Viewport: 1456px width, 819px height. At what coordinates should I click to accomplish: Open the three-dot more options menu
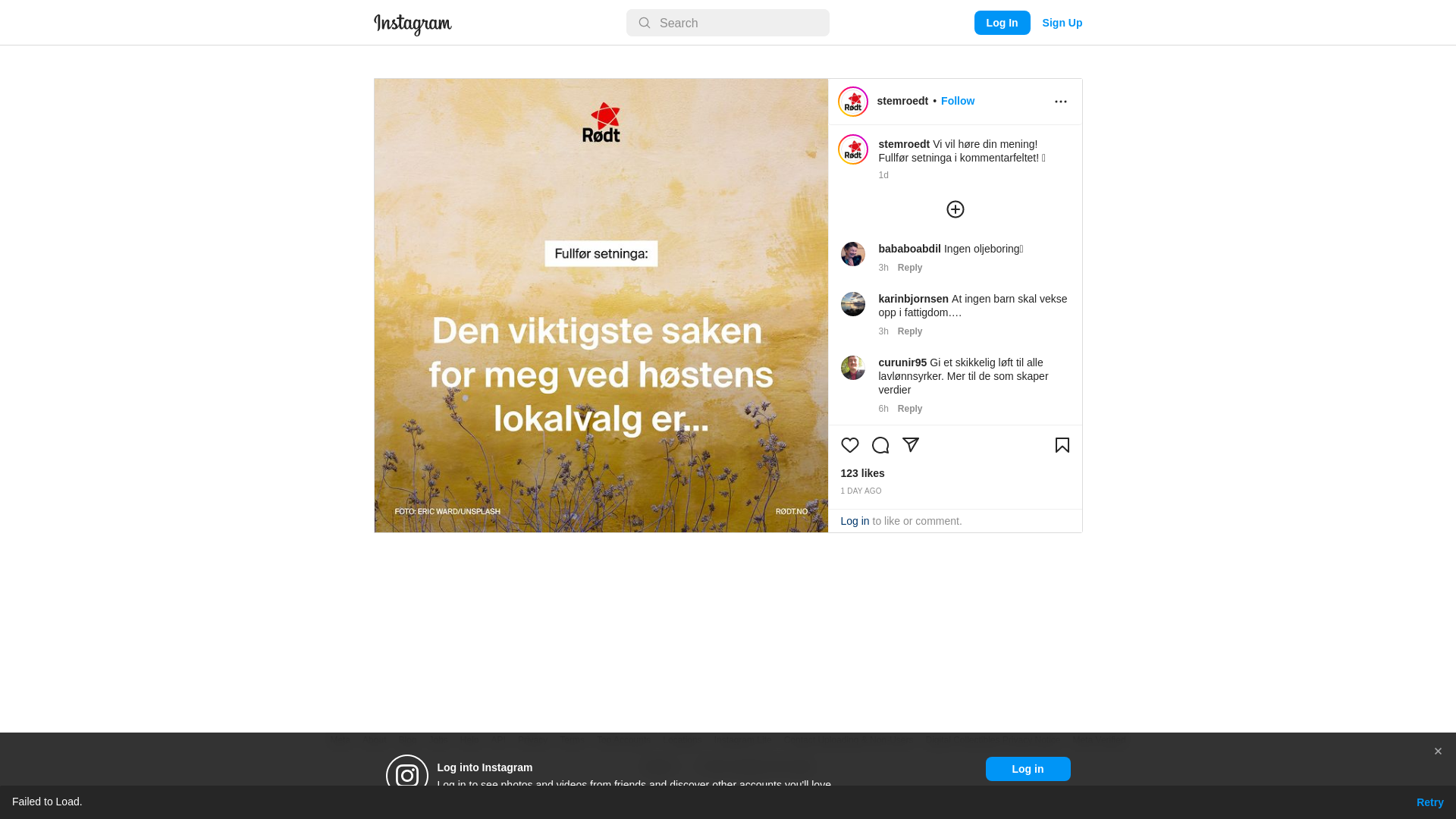coord(1061,102)
